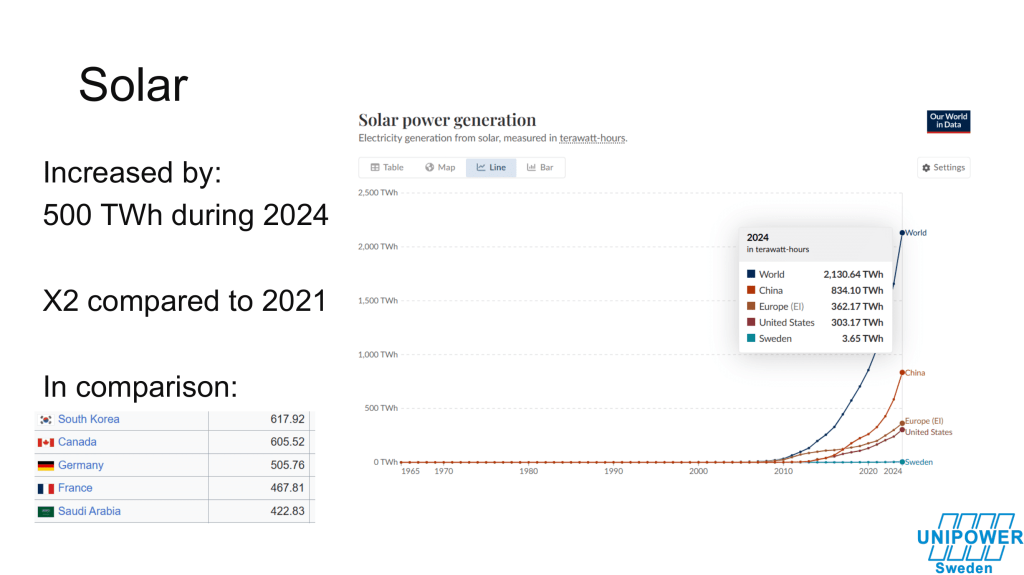Click the Canada flag icon
Image resolution: width=1024 pixels, height=575 pixels.
[45, 443]
